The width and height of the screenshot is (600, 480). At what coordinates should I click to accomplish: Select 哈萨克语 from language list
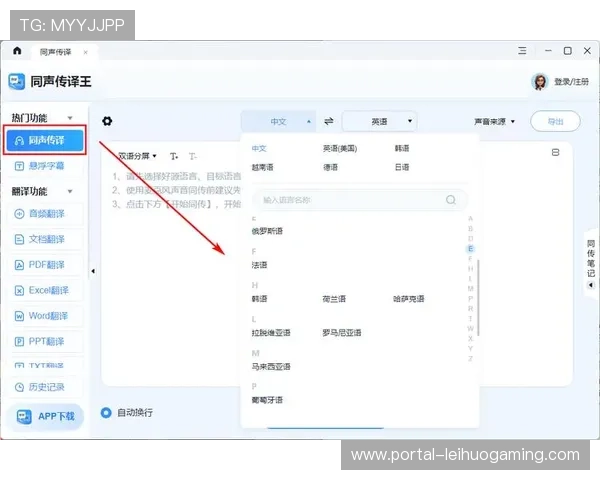409,299
